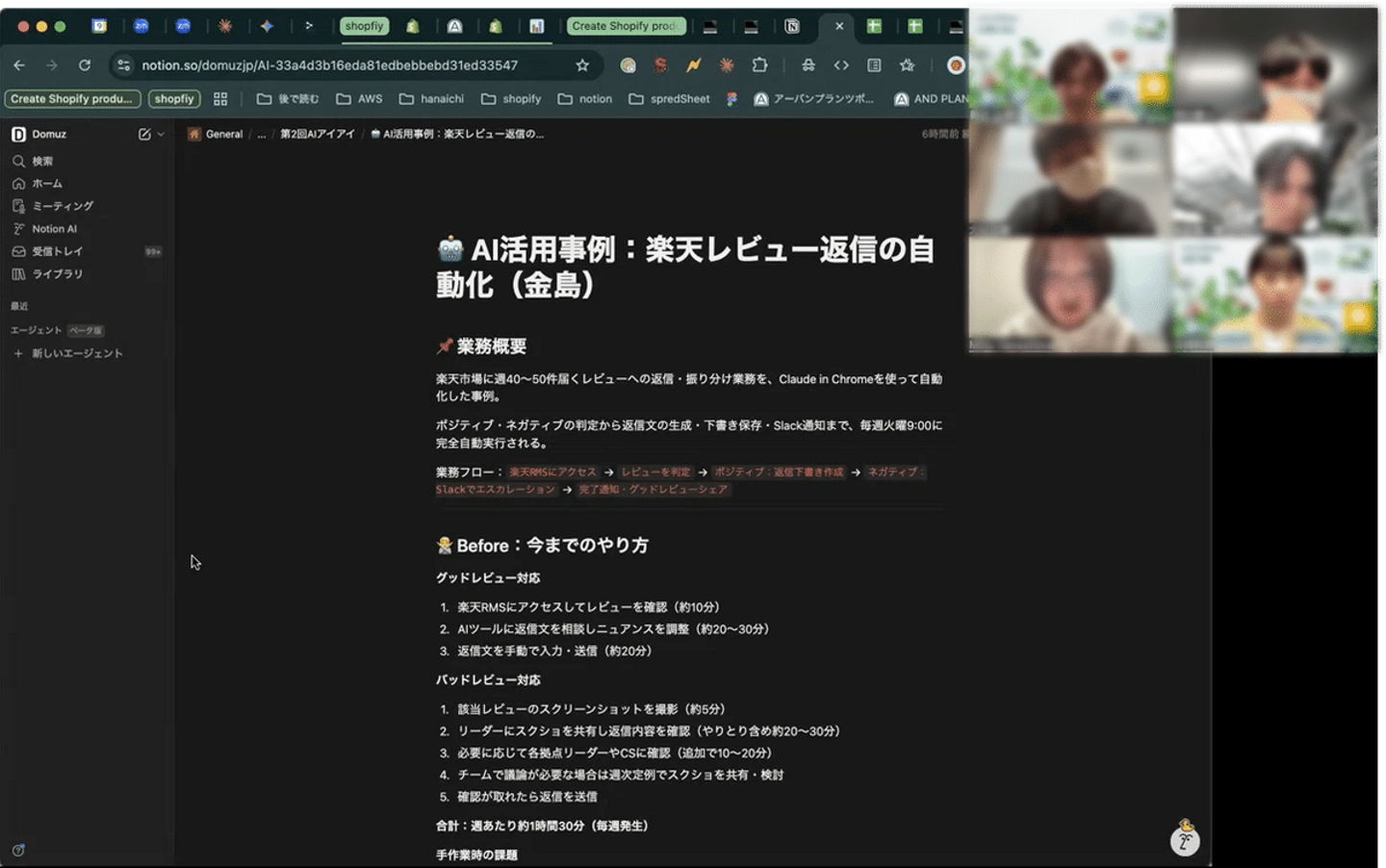Expand the chevron next to the compose icon
The image size is (1386, 868).
coord(161,135)
